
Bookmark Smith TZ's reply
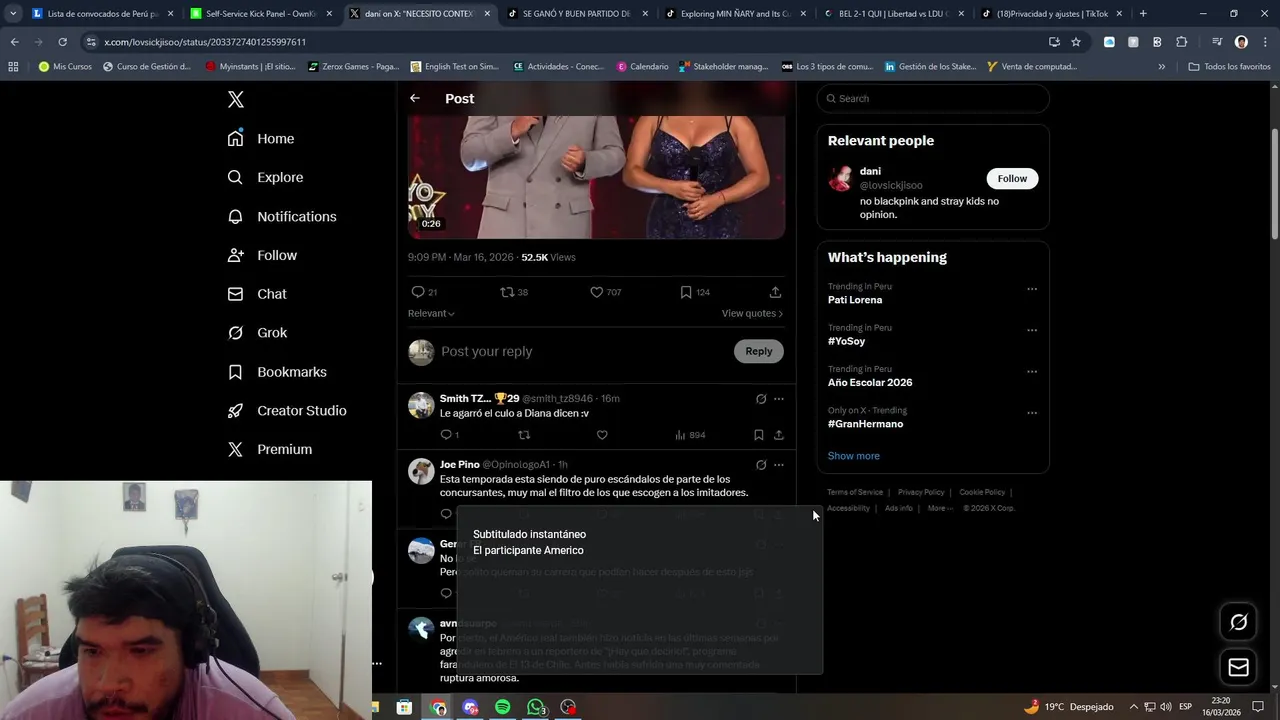pos(759,435)
